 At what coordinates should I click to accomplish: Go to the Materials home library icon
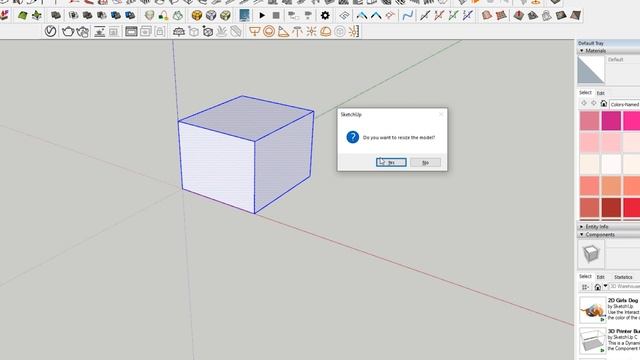pos(604,104)
